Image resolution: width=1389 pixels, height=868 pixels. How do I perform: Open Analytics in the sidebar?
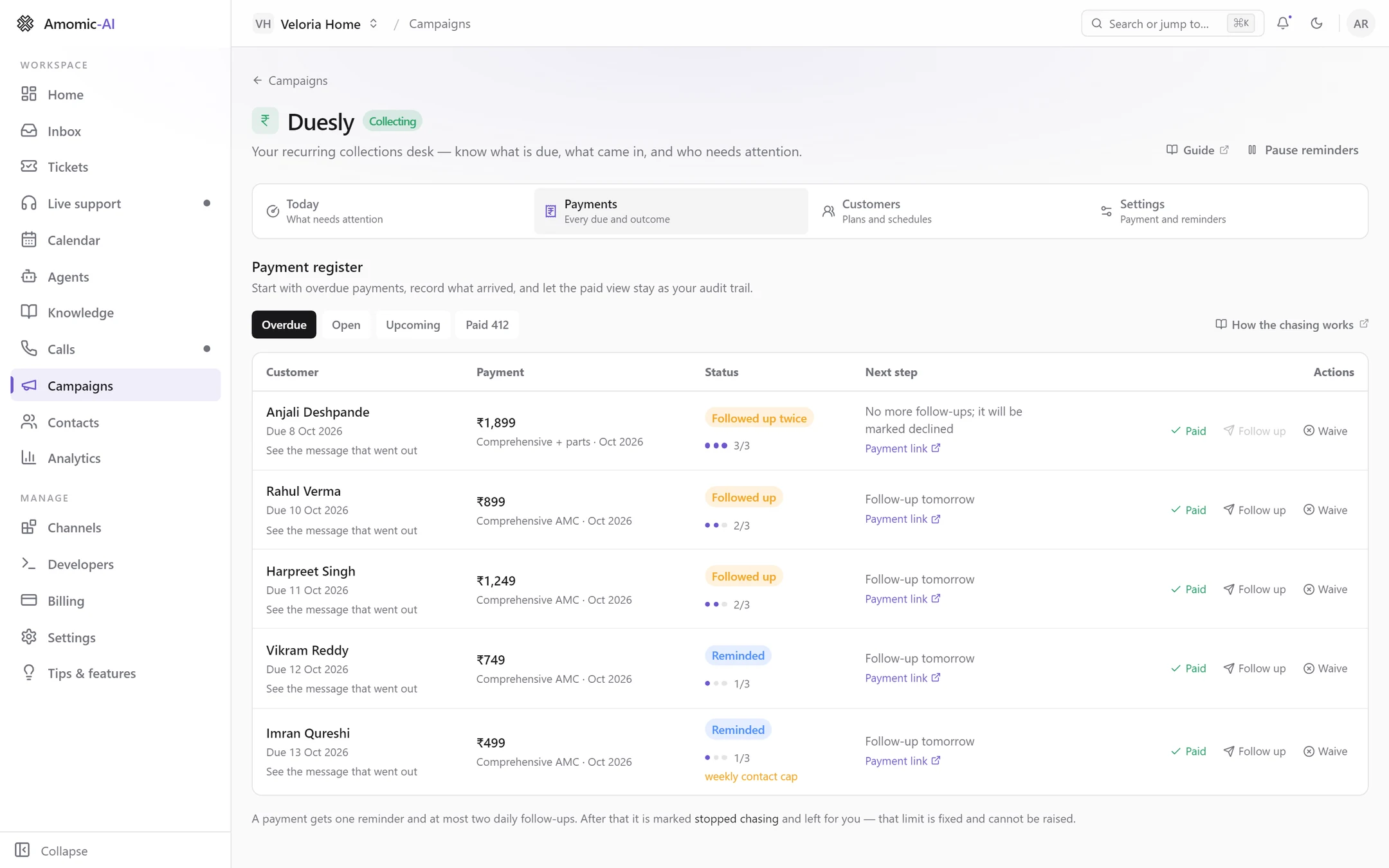coord(116,458)
